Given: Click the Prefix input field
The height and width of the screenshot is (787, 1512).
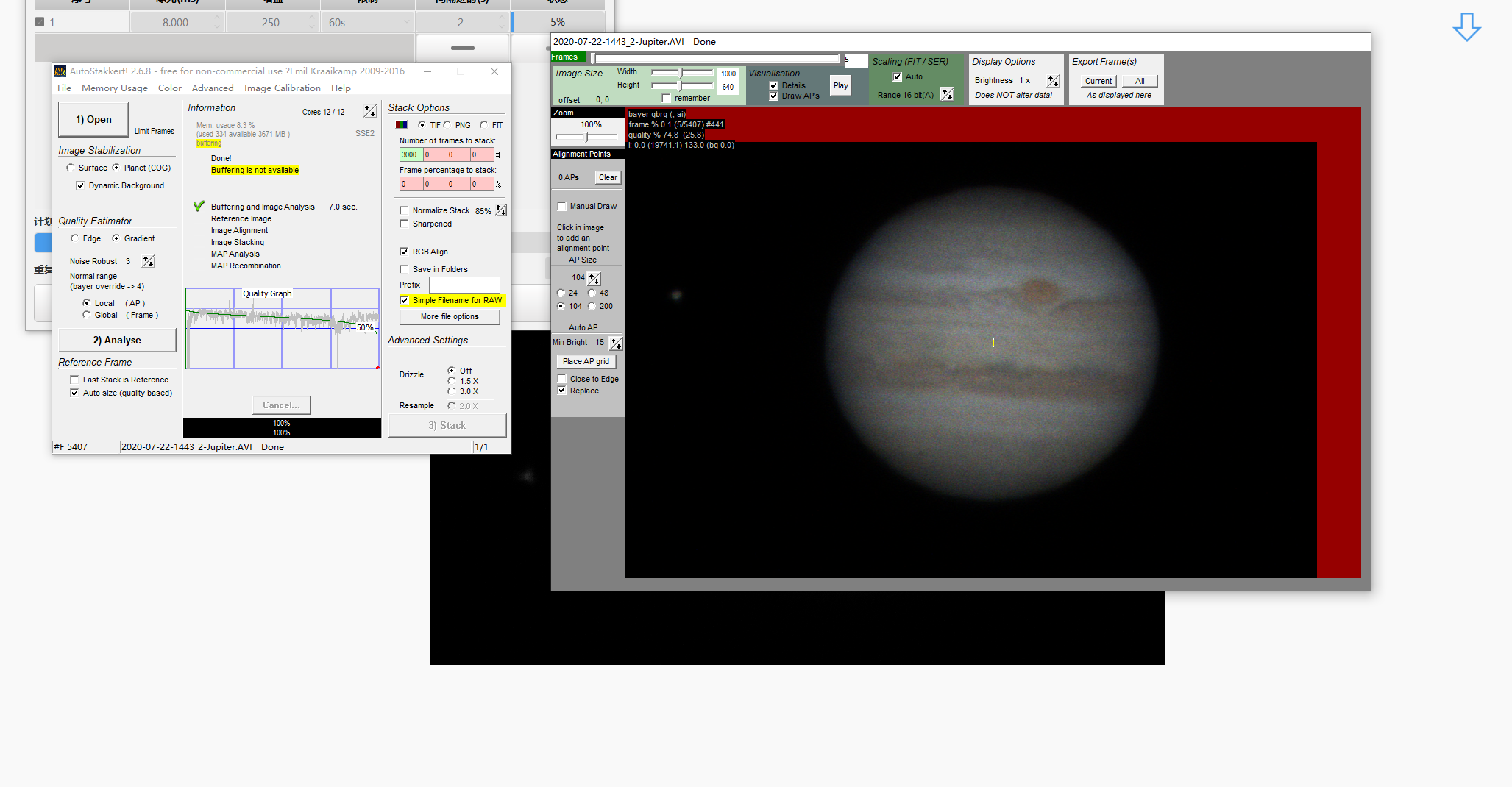Looking at the screenshot, I should pyautogui.click(x=464, y=285).
